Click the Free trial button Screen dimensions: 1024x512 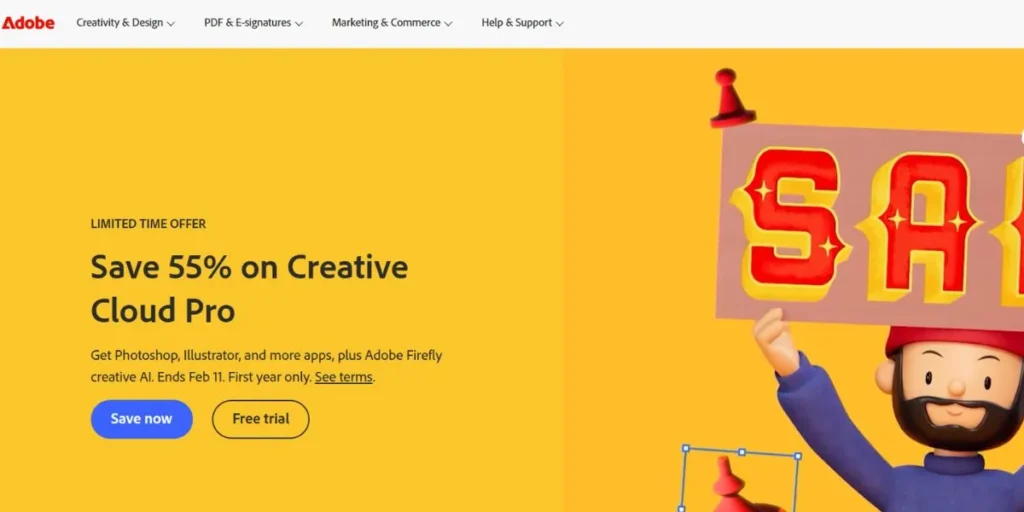point(260,419)
